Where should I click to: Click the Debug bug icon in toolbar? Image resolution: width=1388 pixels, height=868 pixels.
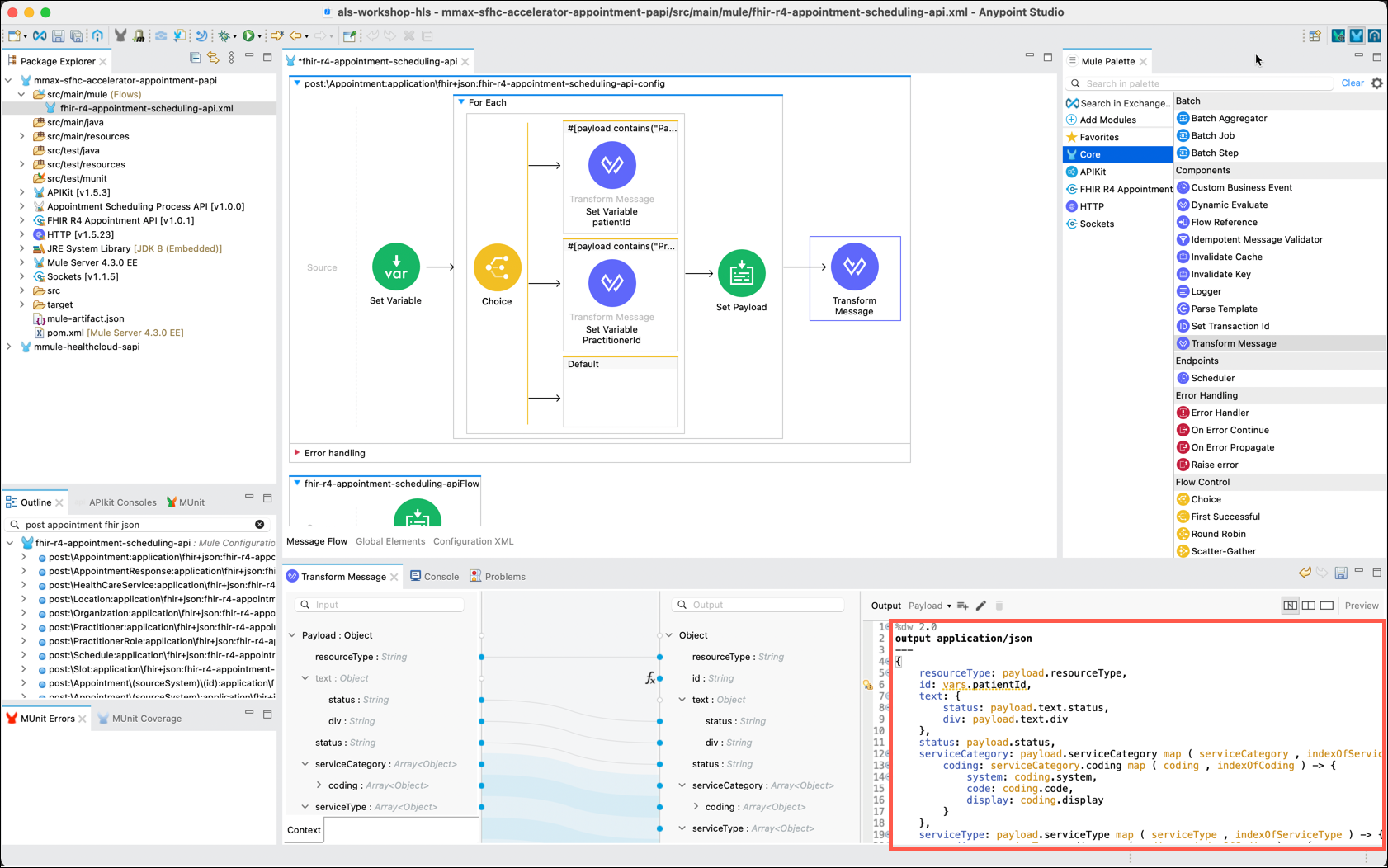pos(224,36)
